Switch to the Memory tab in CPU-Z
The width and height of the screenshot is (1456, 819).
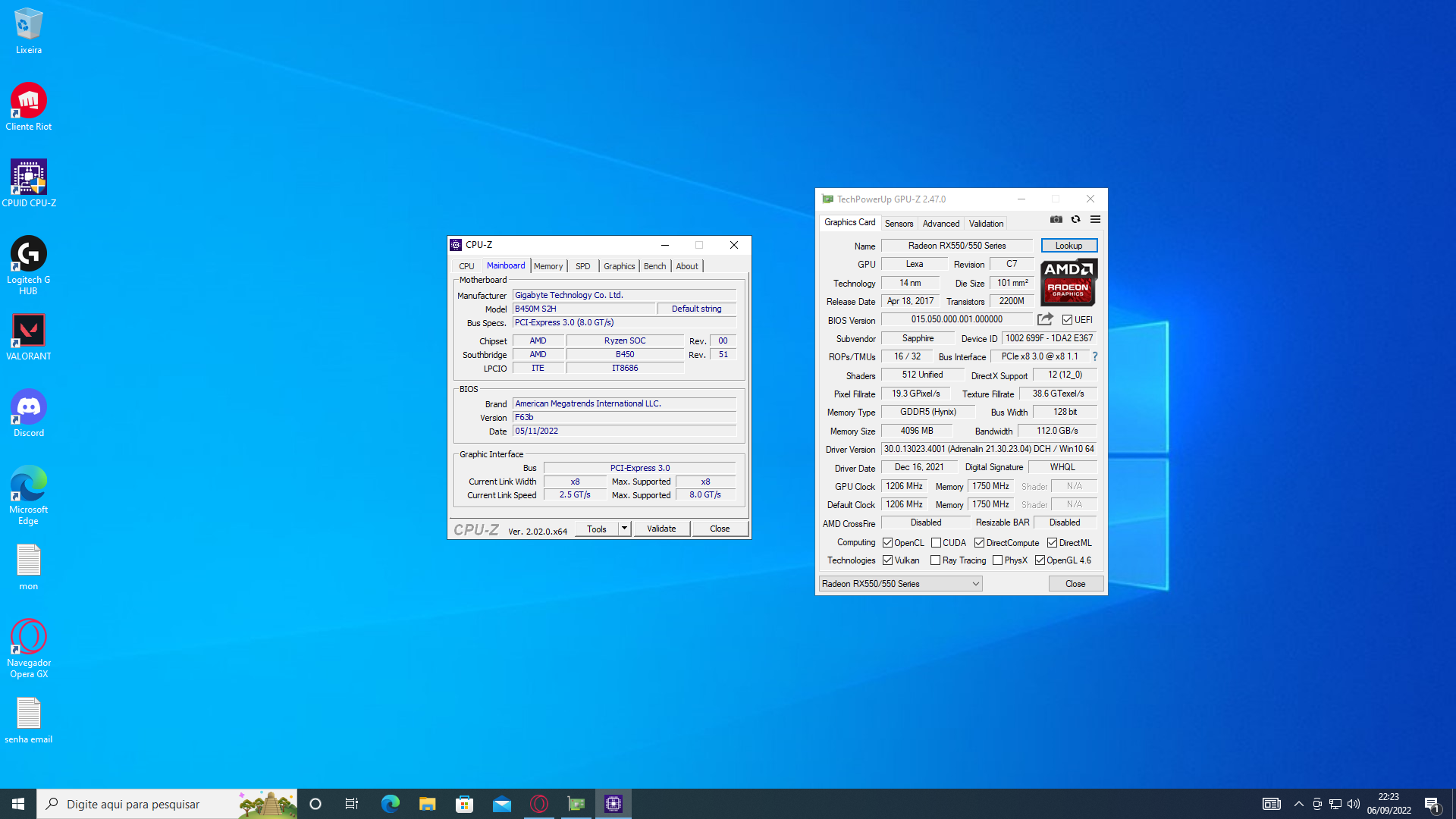[x=548, y=266]
